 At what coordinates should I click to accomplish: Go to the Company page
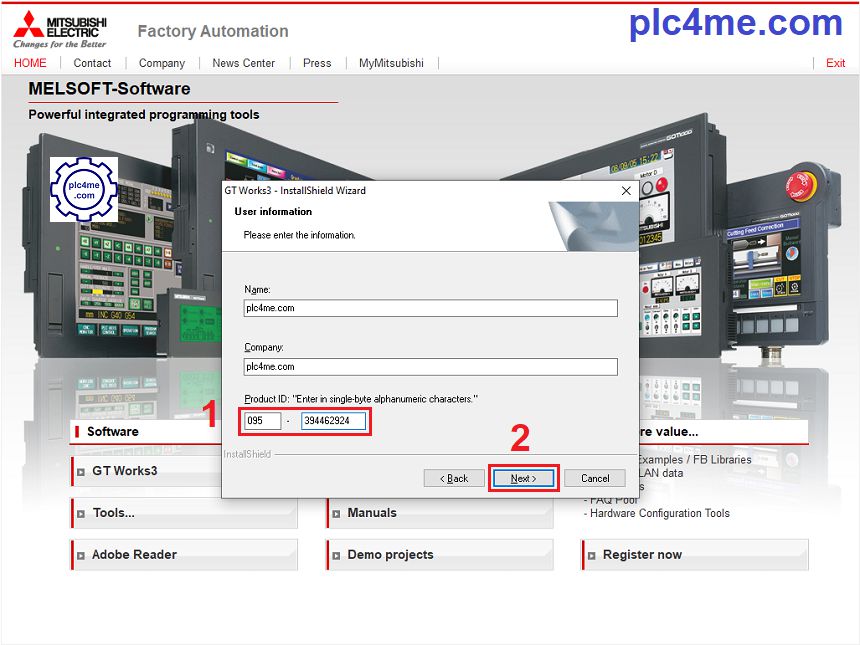coord(162,63)
